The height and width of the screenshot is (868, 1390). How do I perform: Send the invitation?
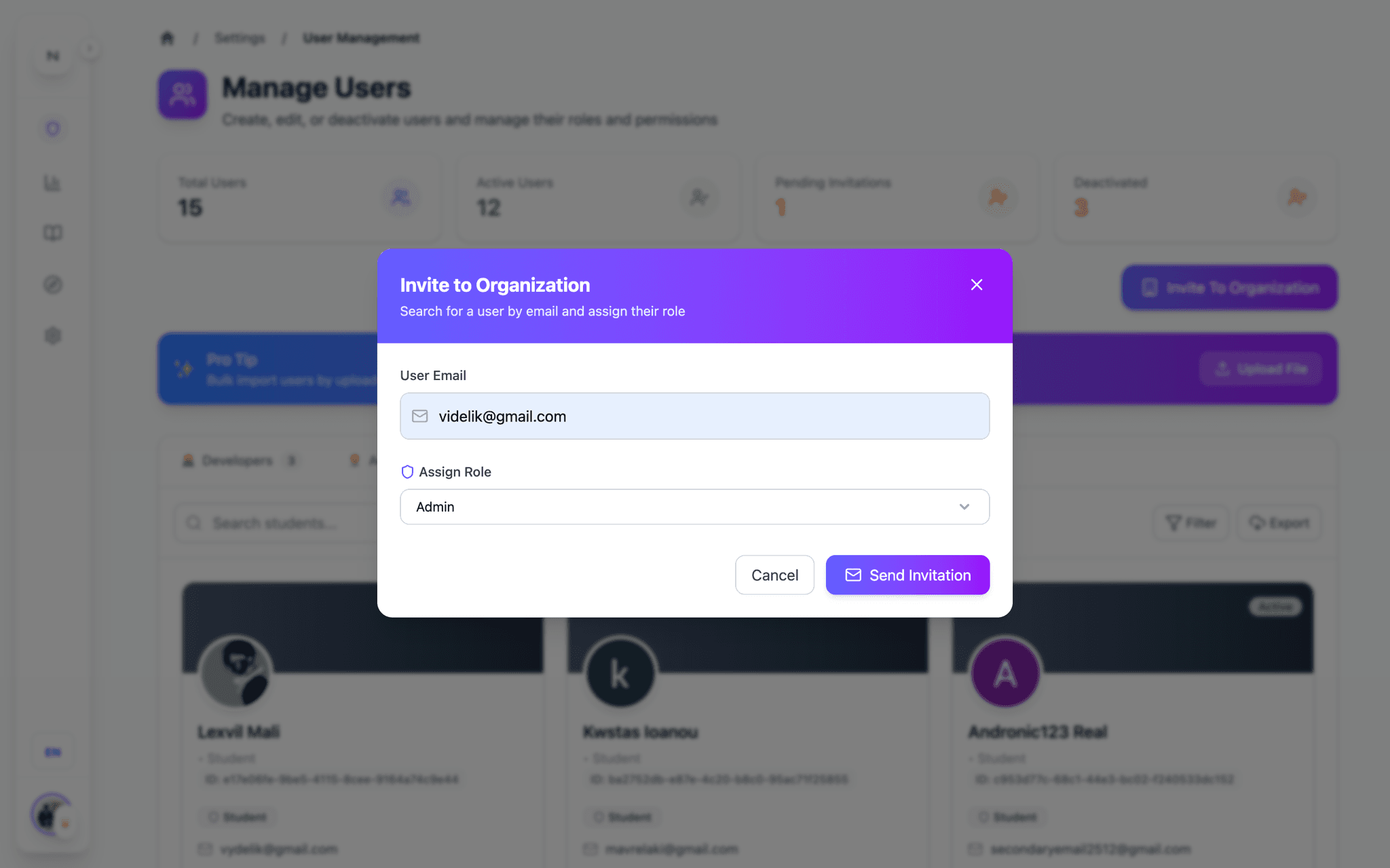coord(907,575)
